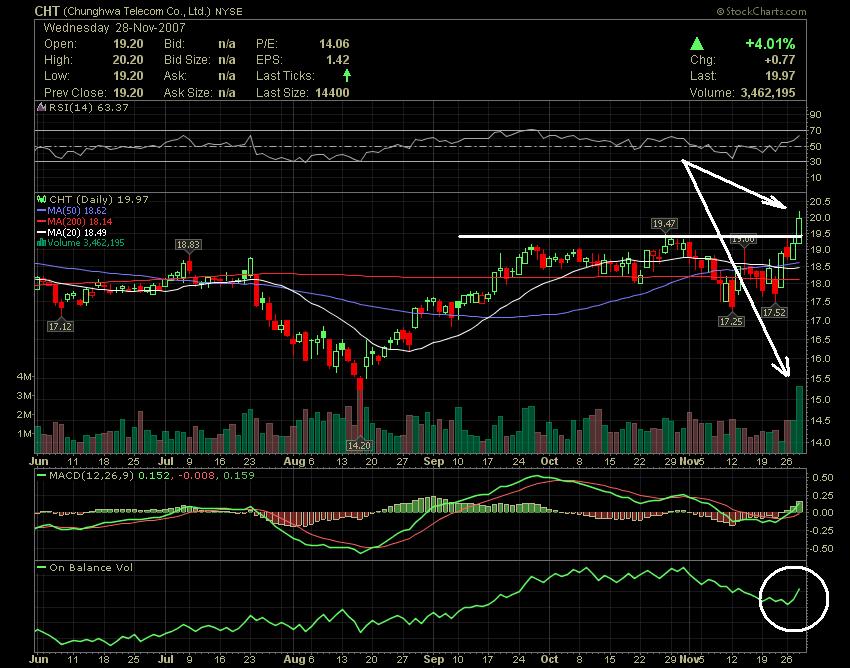Click the Open value 19.20

click(128, 44)
